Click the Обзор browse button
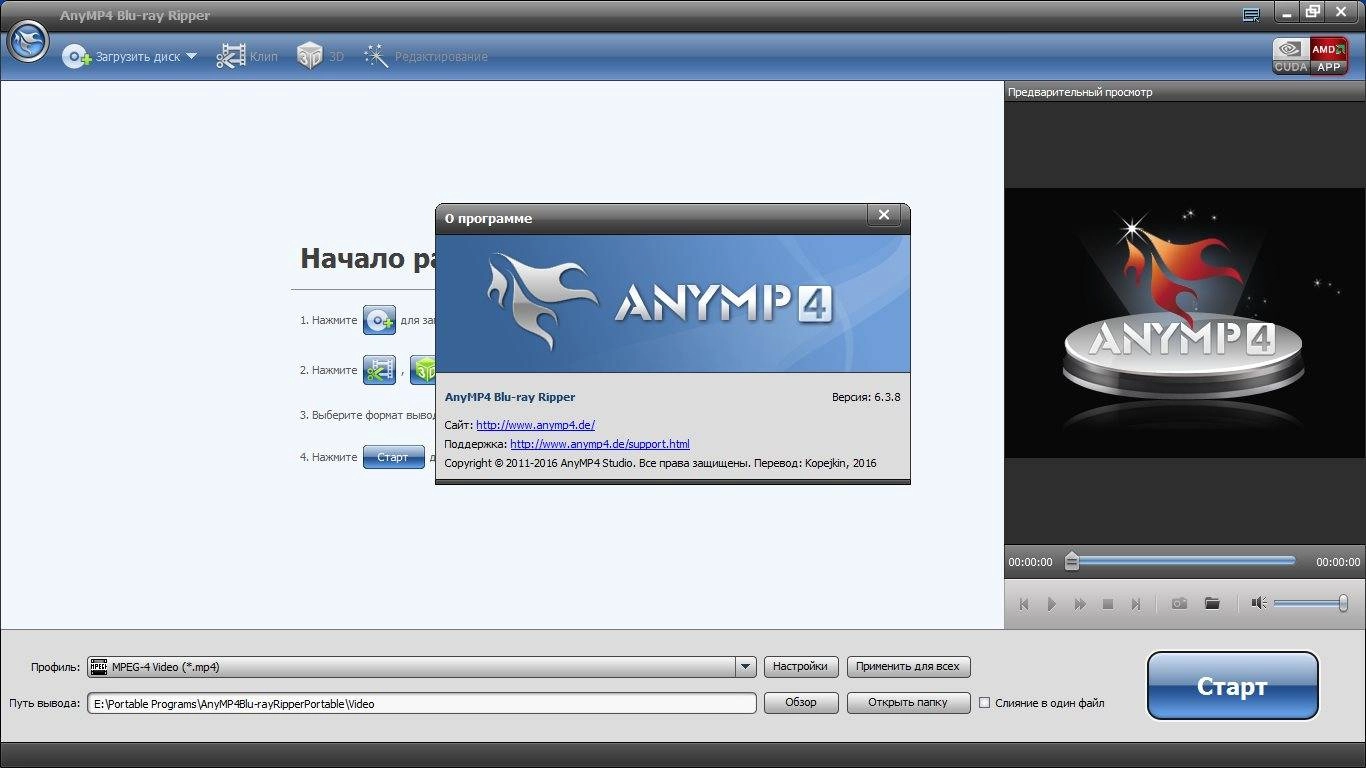Image resolution: width=1366 pixels, height=768 pixels. [801, 703]
